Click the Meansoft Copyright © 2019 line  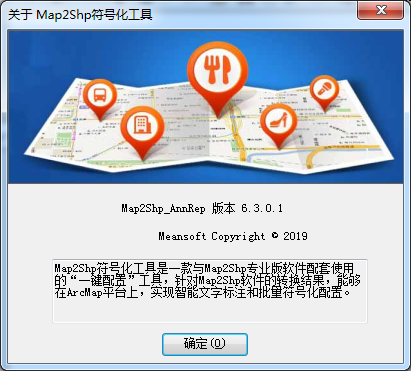(x=233, y=236)
